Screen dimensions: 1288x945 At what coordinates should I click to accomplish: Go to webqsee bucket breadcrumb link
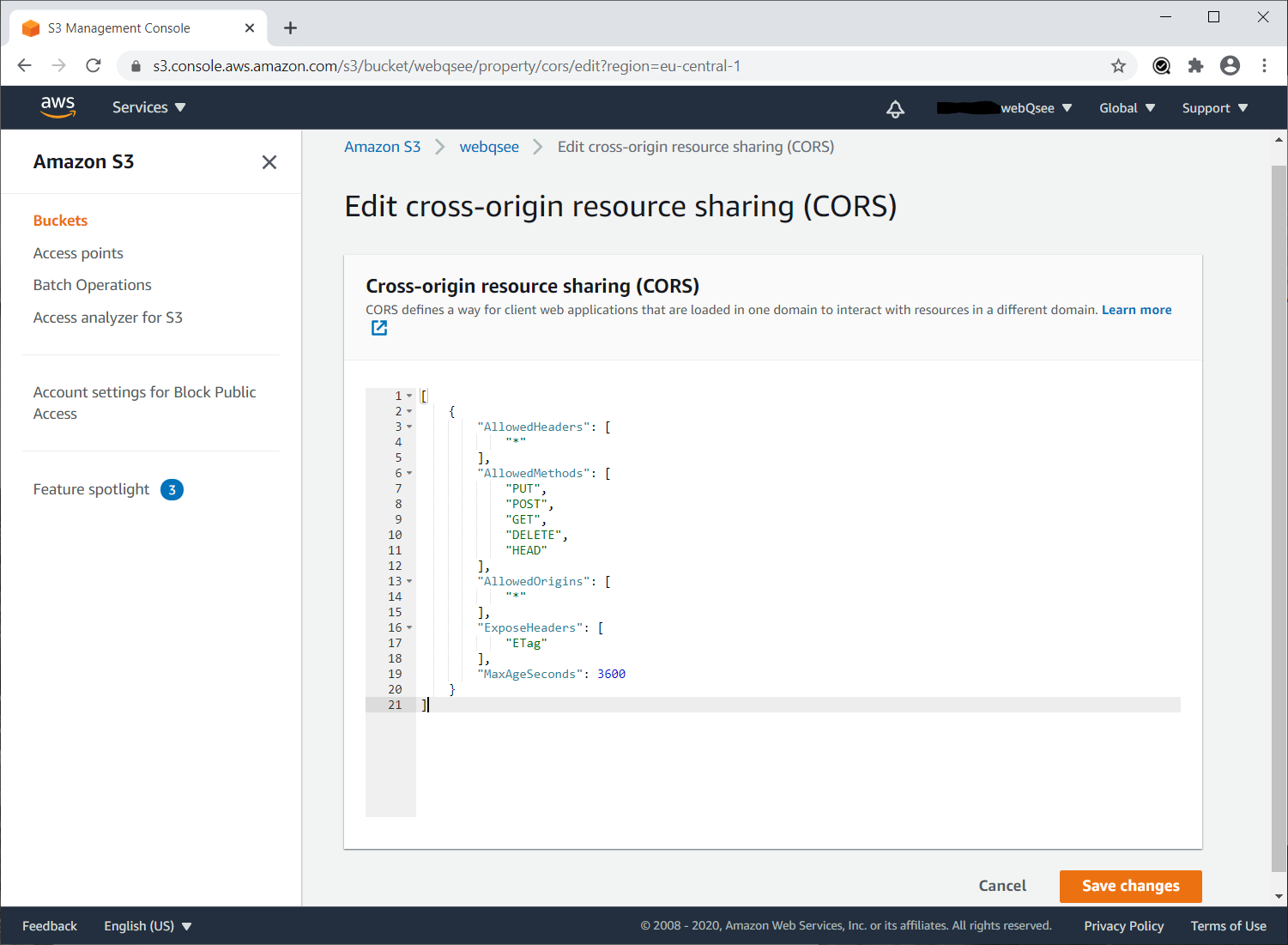(489, 147)
